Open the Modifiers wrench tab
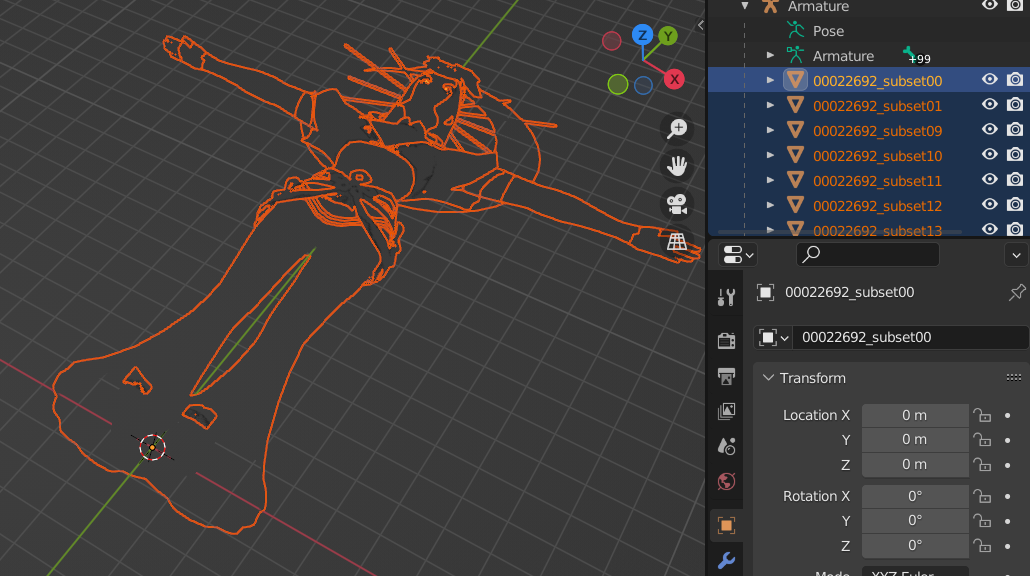Image resolution: width=1030 pixels, height=576 pixels. coord(727,560)
